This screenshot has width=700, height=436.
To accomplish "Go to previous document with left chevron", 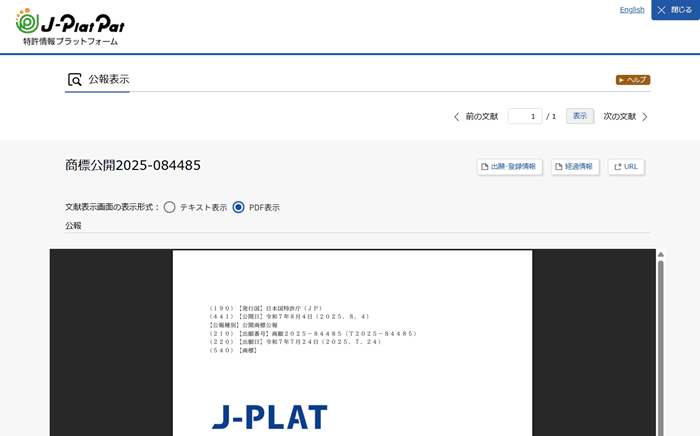I will point(457,117).
